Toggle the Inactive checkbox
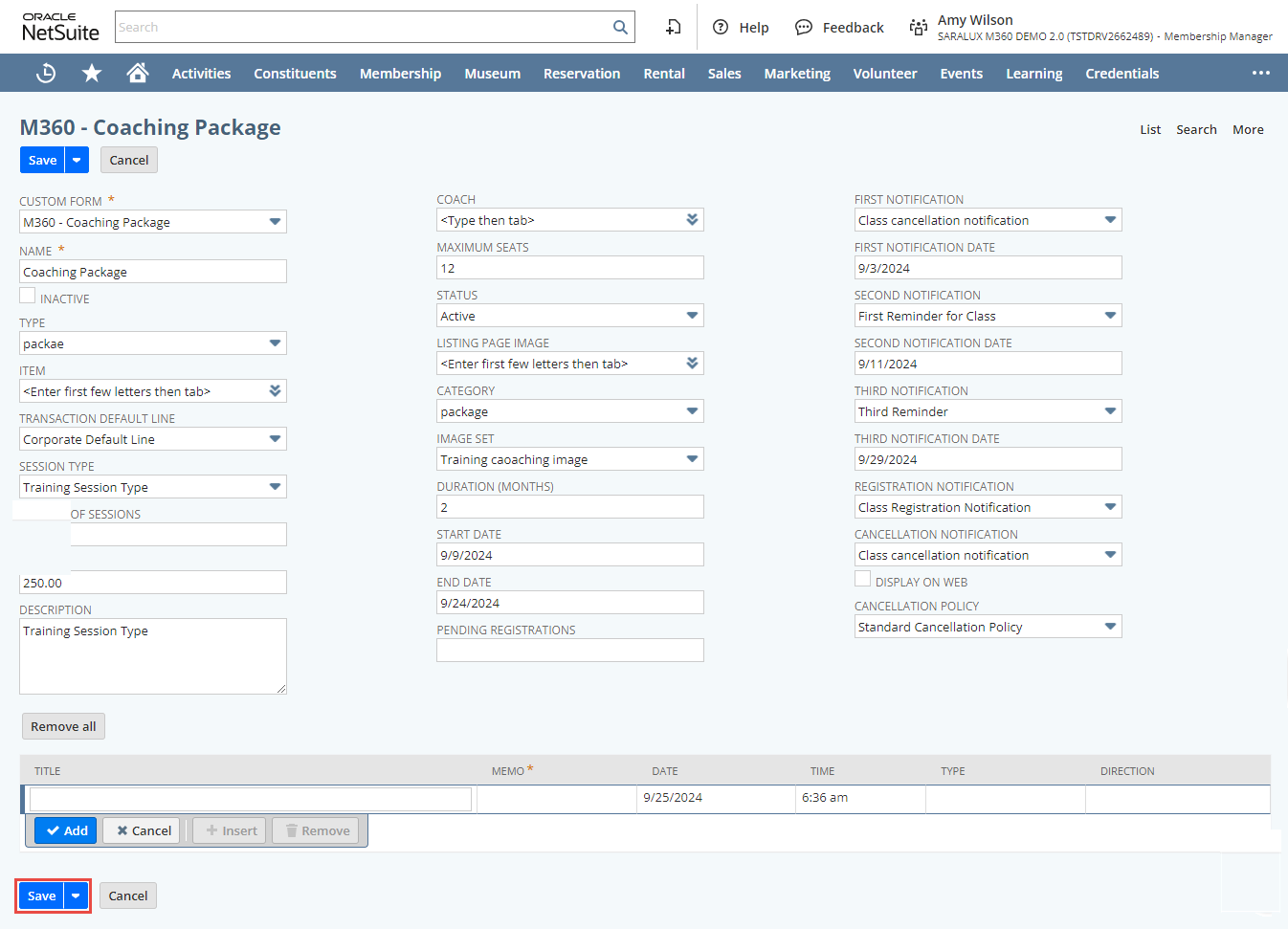Viewport: 1288px width, 929px height. point(28,296)
